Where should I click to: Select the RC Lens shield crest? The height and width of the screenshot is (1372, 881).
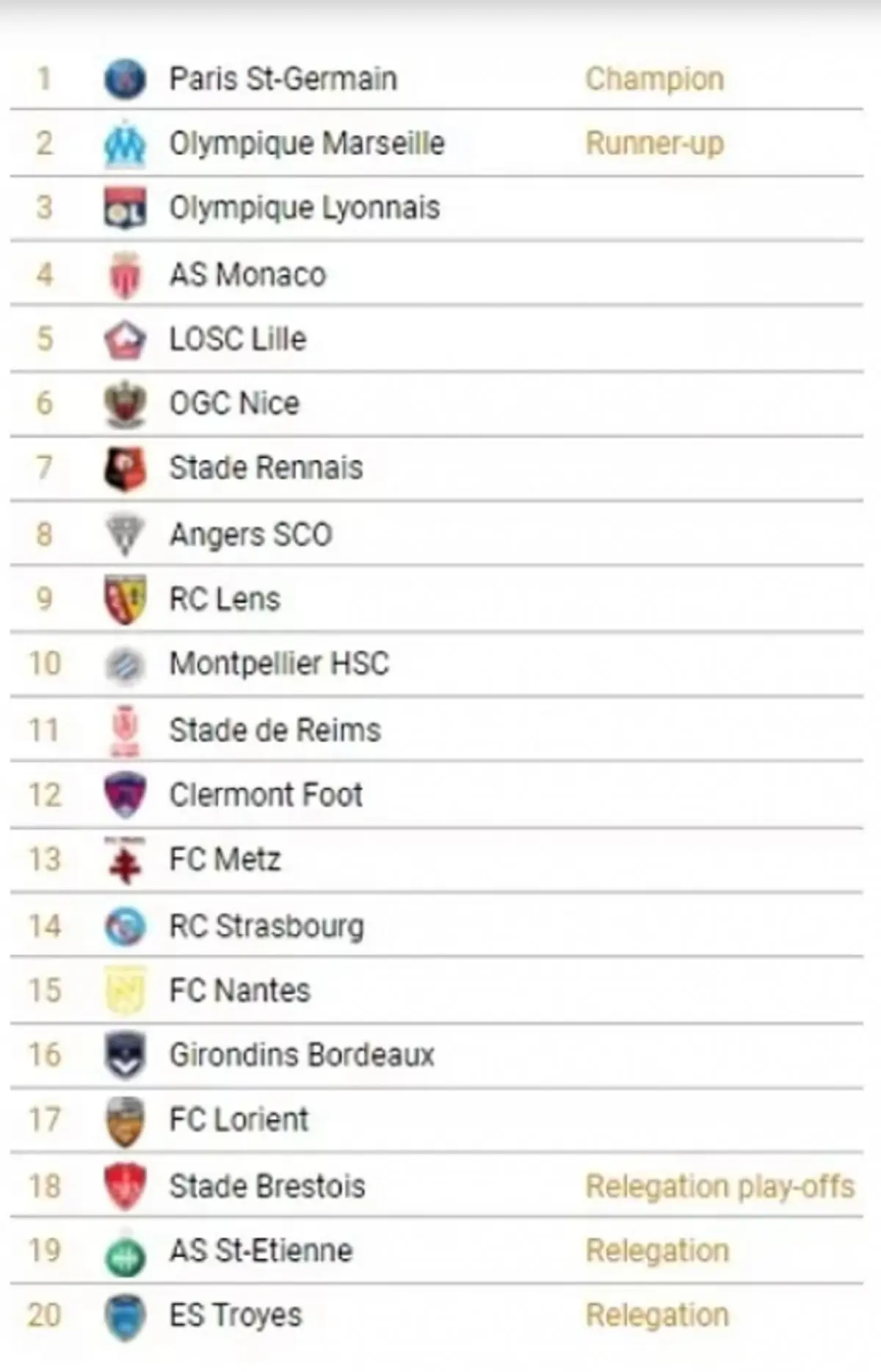point(125,600)
